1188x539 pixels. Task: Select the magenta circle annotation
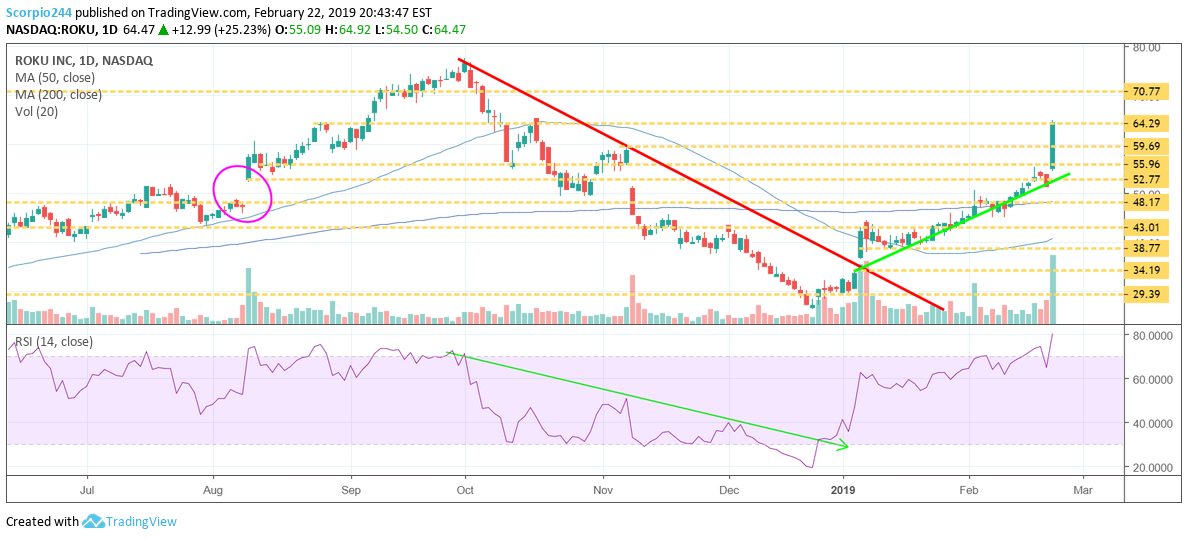[x=243, y=193]
